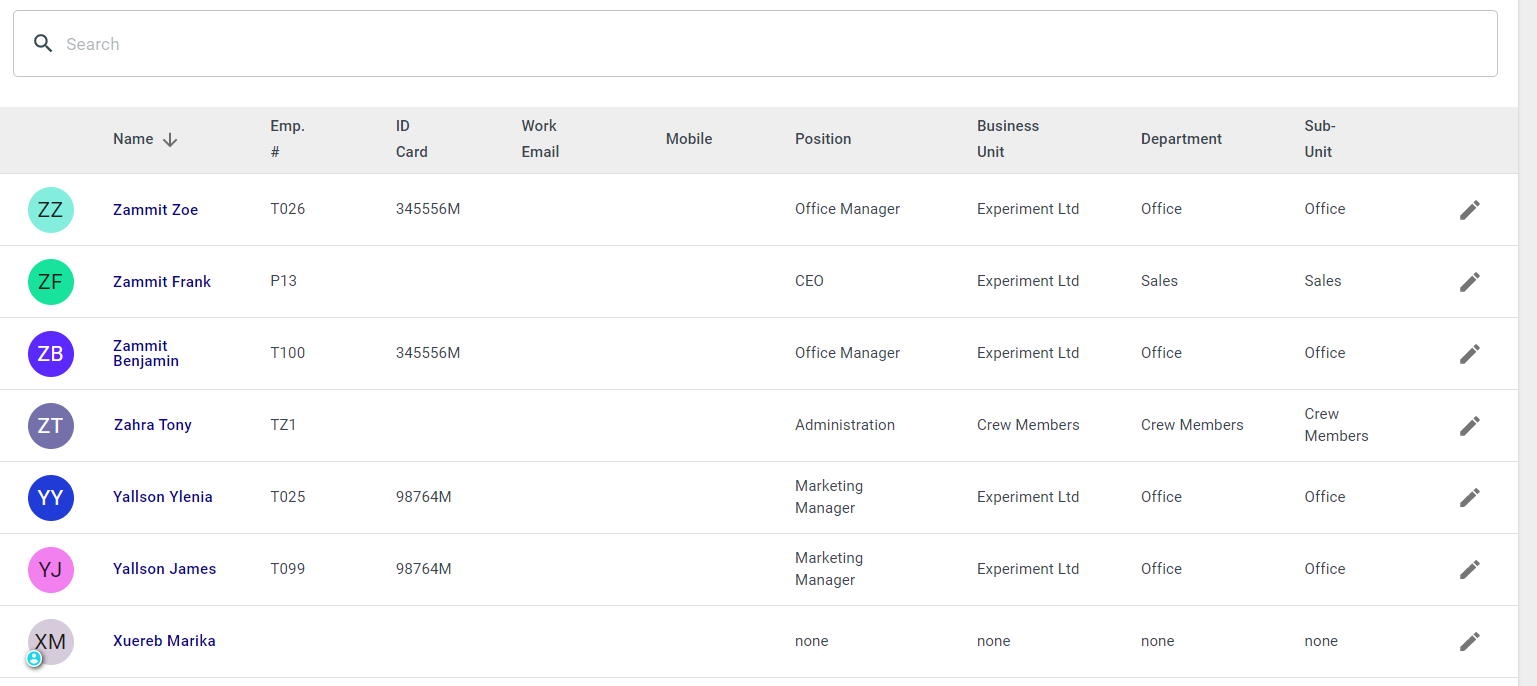Edit Zammit Frank via pencil icon
Viewport: 1537px width, 686px height.
pos(1469,282)
